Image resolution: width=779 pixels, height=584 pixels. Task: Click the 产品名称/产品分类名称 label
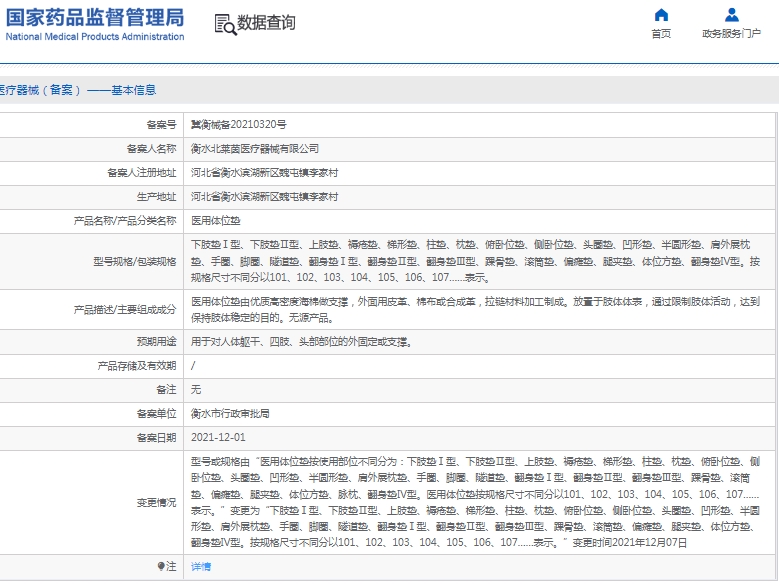[x=125, y=221]
